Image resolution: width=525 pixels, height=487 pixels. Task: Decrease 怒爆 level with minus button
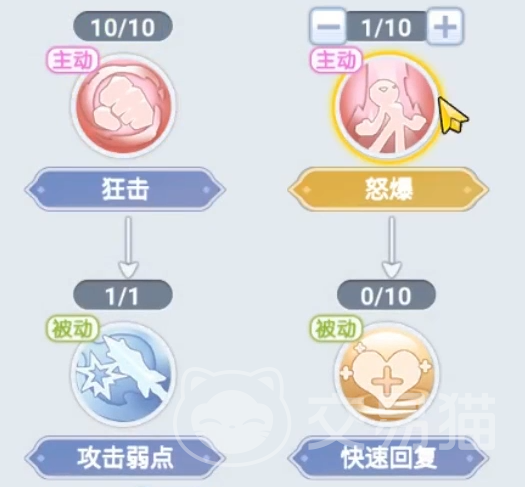point(327,26)
